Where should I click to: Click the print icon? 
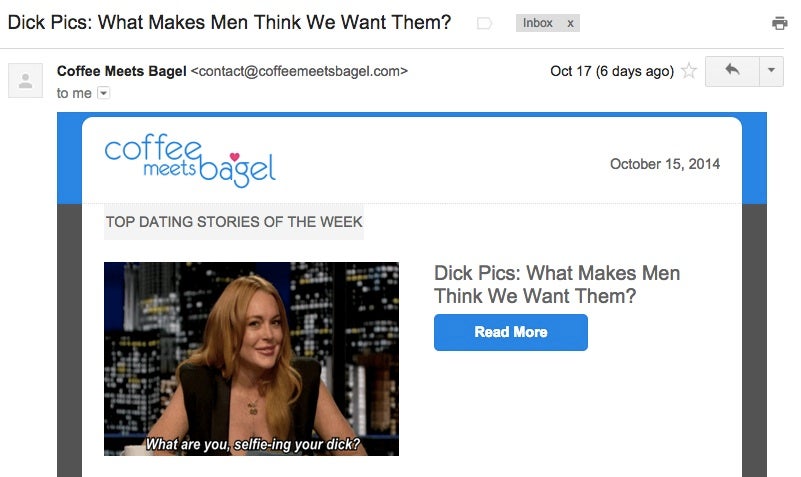(x=779, y=23)
